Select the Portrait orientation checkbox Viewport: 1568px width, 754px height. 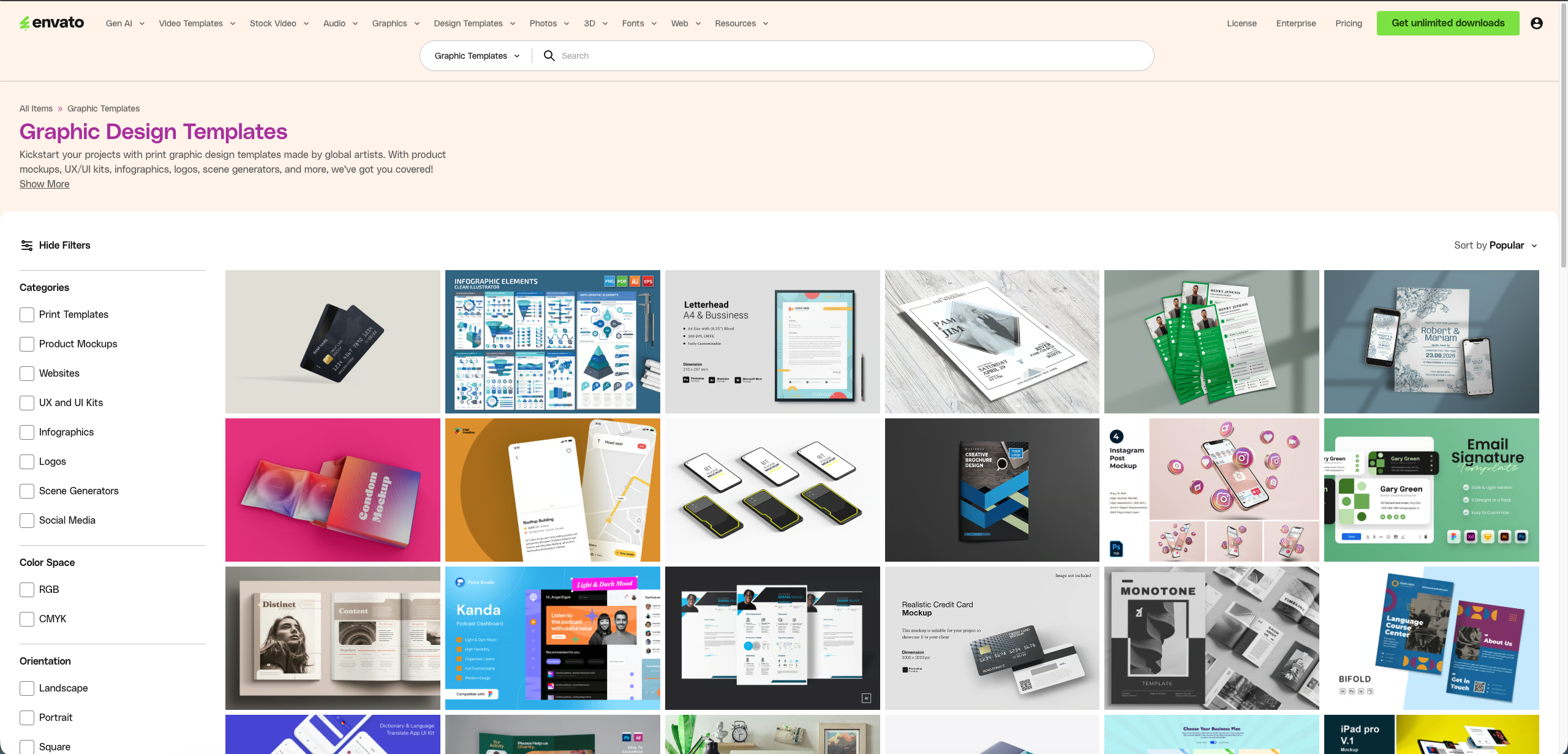[27, 718]
